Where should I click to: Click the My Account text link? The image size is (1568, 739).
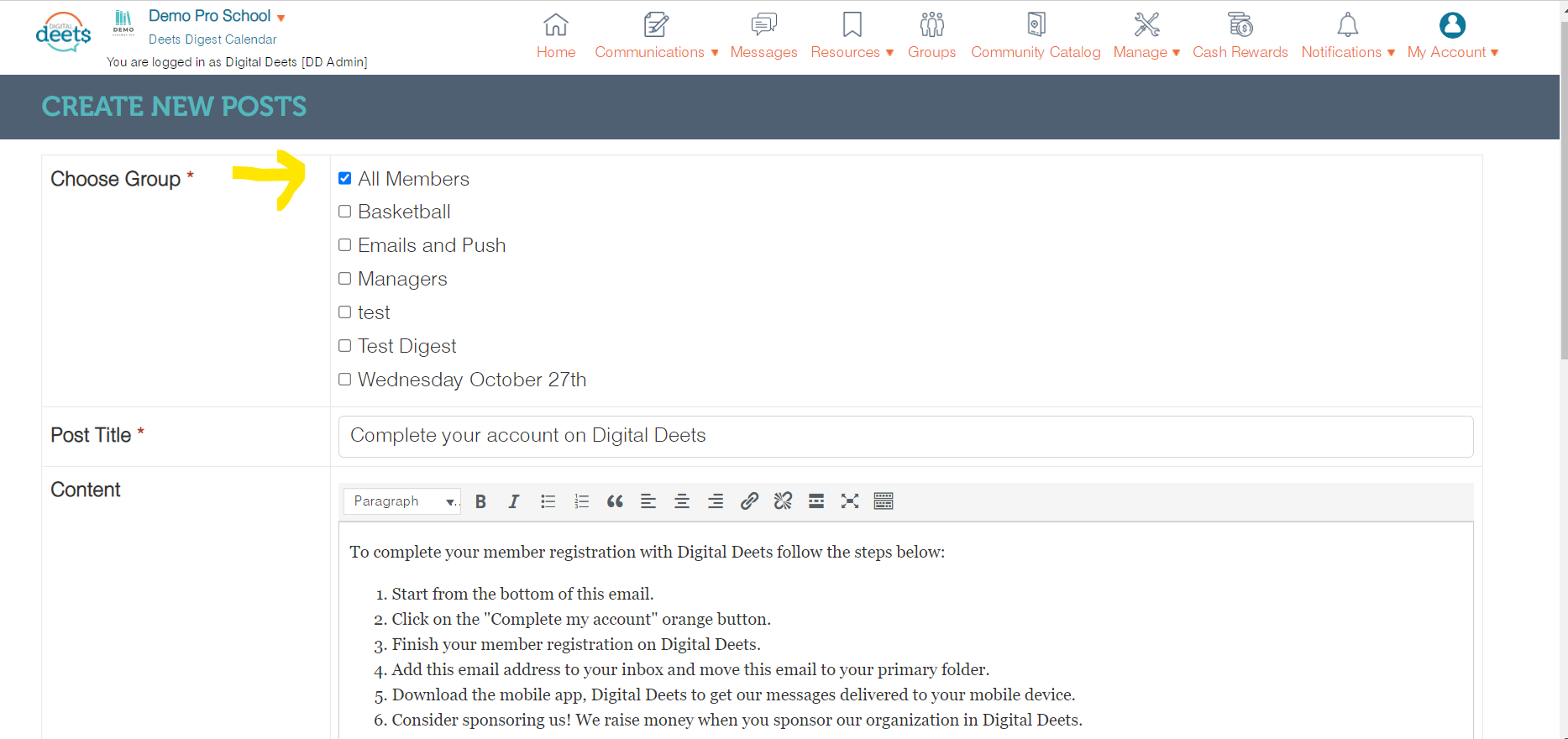click(1446, 52)
